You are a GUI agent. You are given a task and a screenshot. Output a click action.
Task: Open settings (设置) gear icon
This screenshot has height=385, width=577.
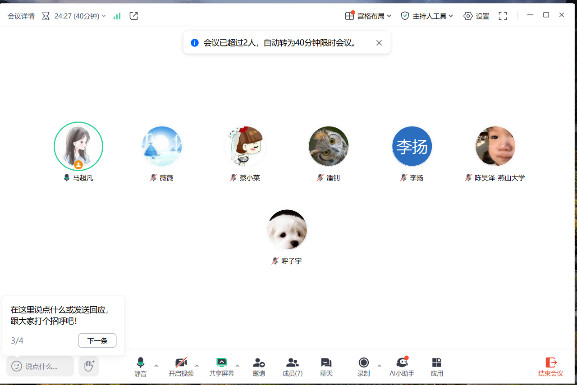click(x=476, y=16)
